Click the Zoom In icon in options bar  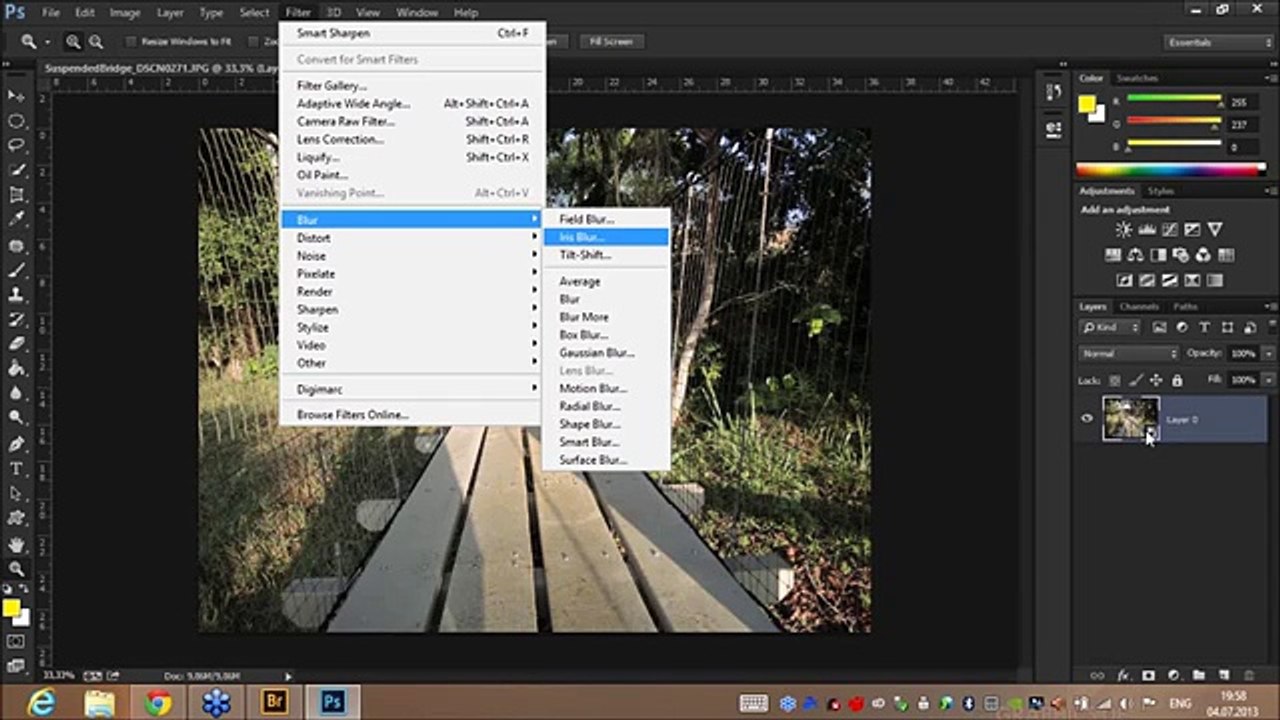pos(73,42)
